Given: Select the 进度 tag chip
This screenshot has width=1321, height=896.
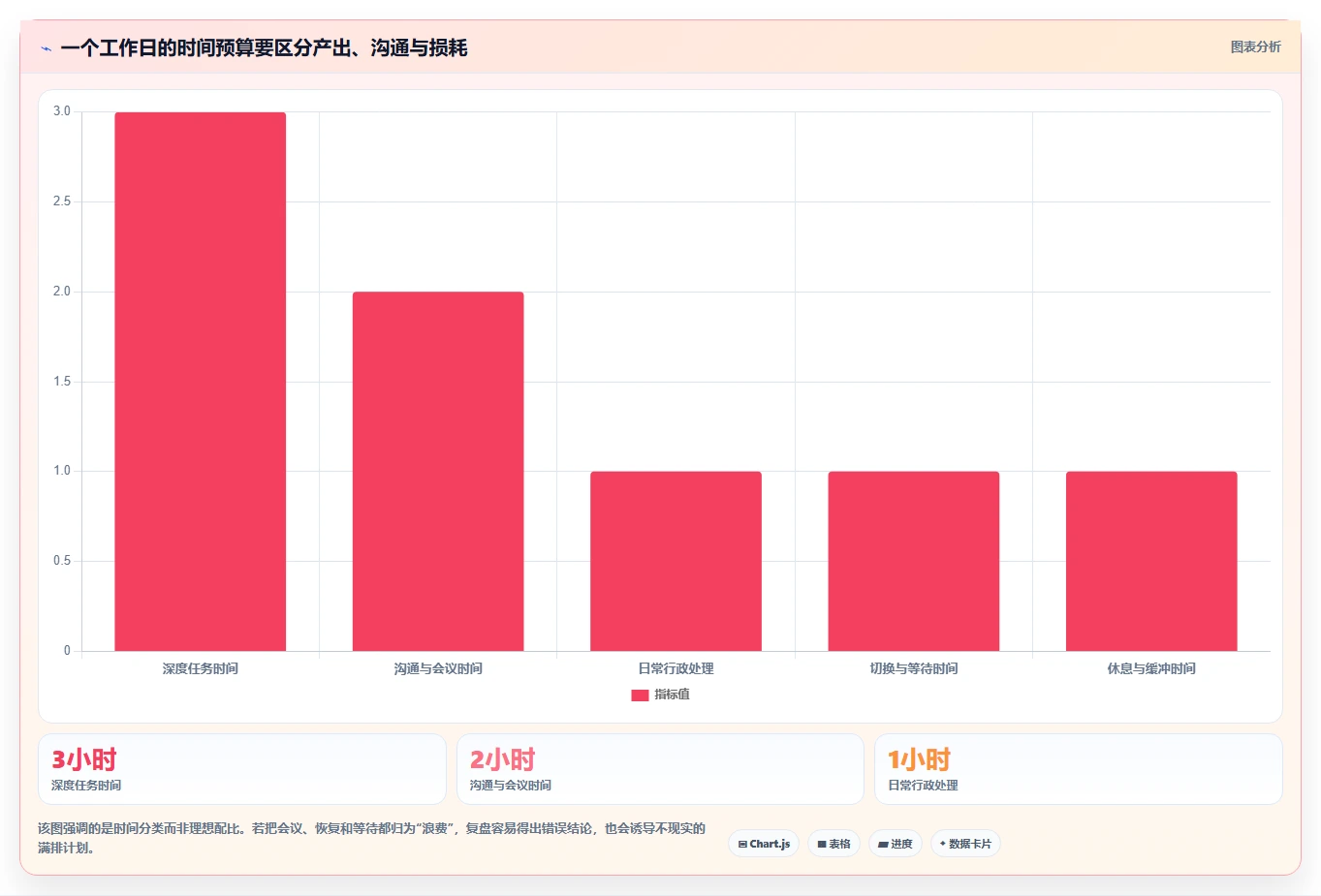Looking at the screenshot, I should [x=896, y=844].
